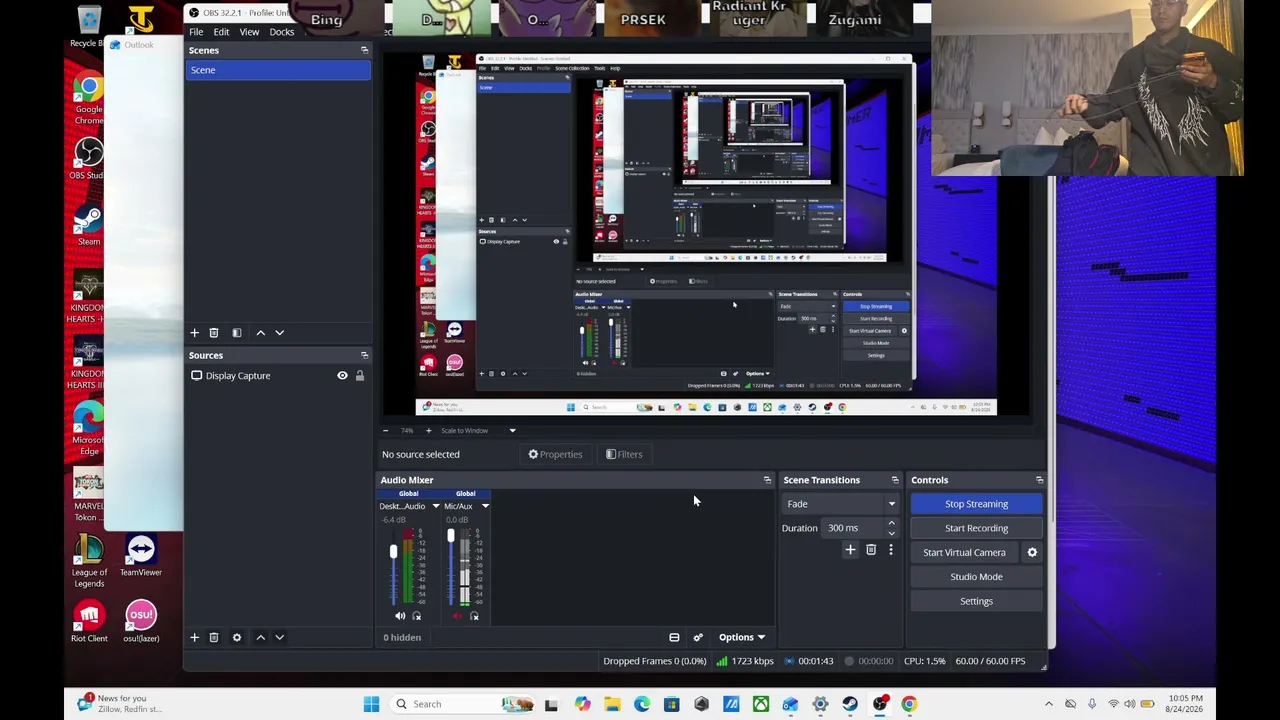
Task: Open the Docks menu
Action: point(282,32)
